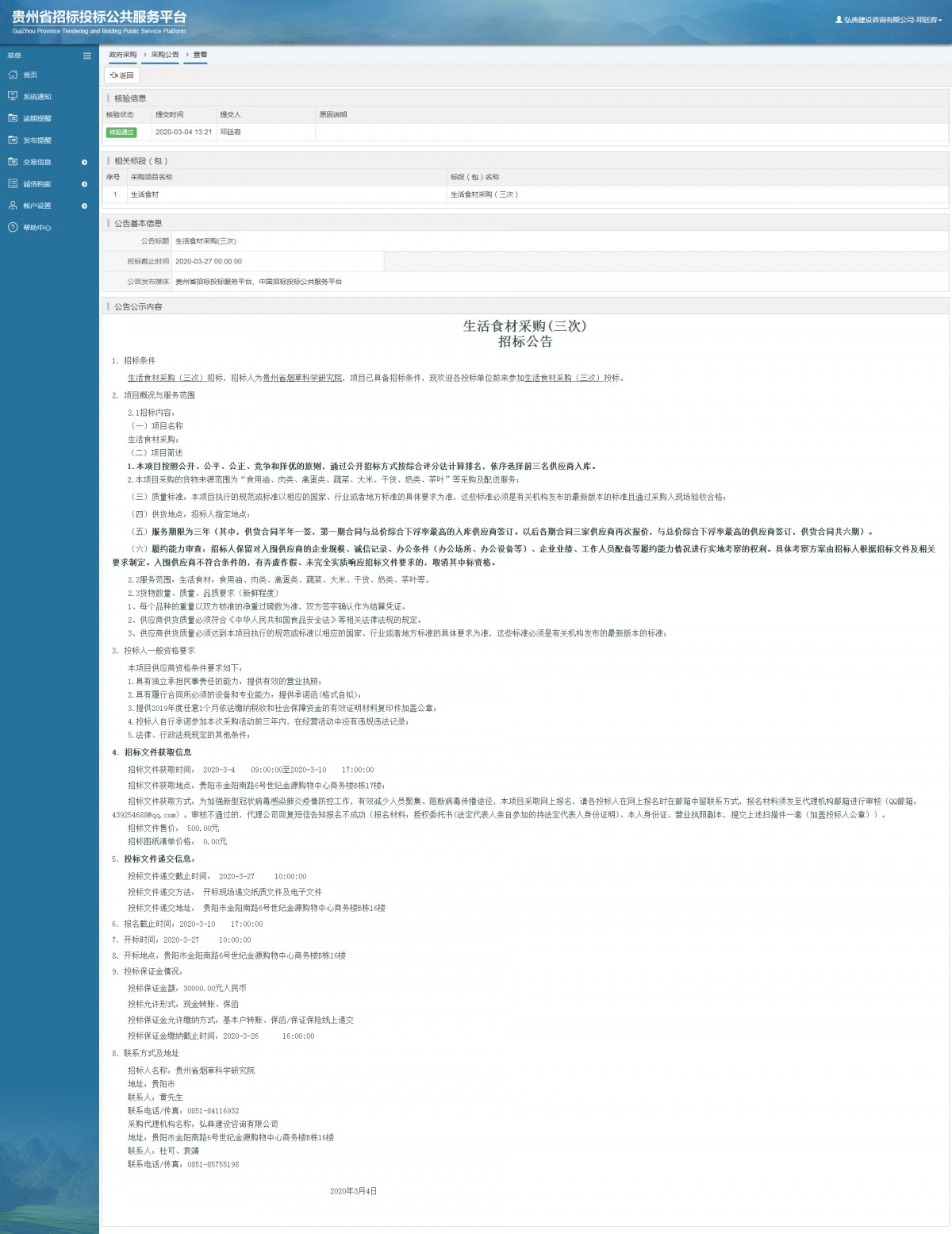Click the 返回 back button
The image size is (952, 1234).
pos(122,75)
